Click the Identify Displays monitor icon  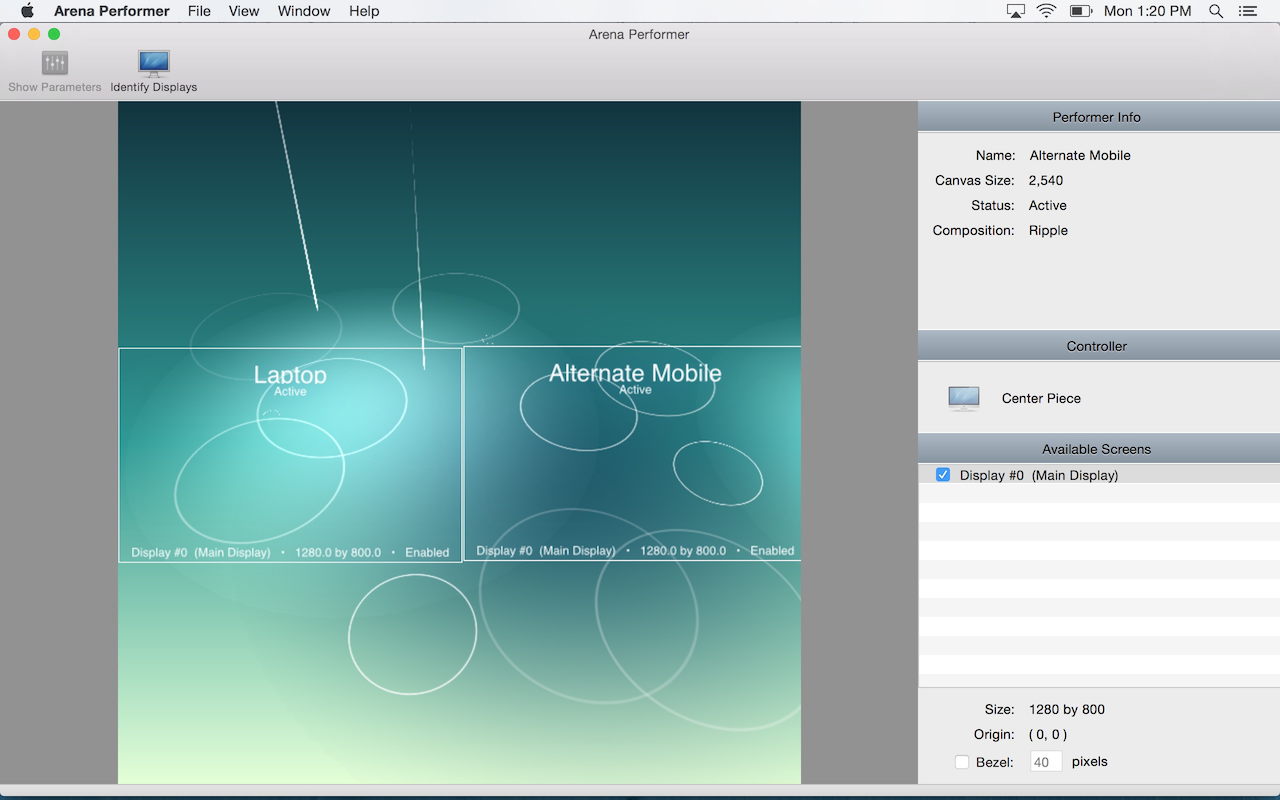[x=153, y=64]
